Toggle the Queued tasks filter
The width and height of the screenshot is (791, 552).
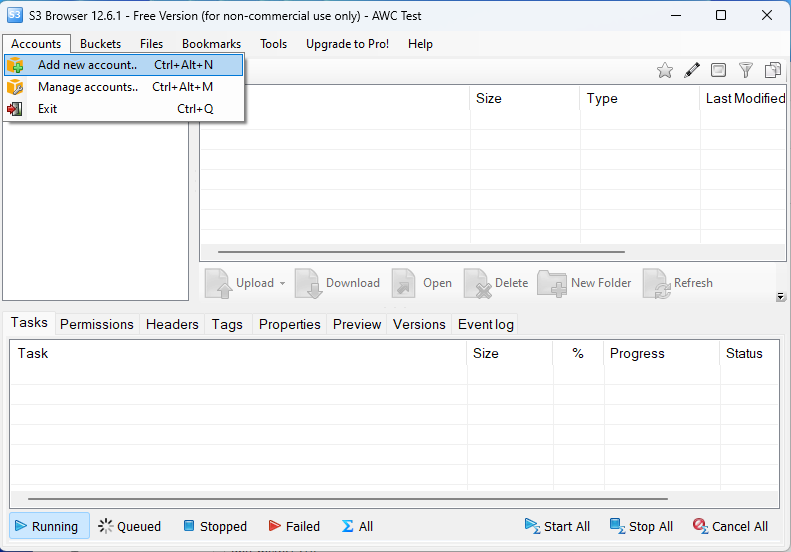[130, 526]
